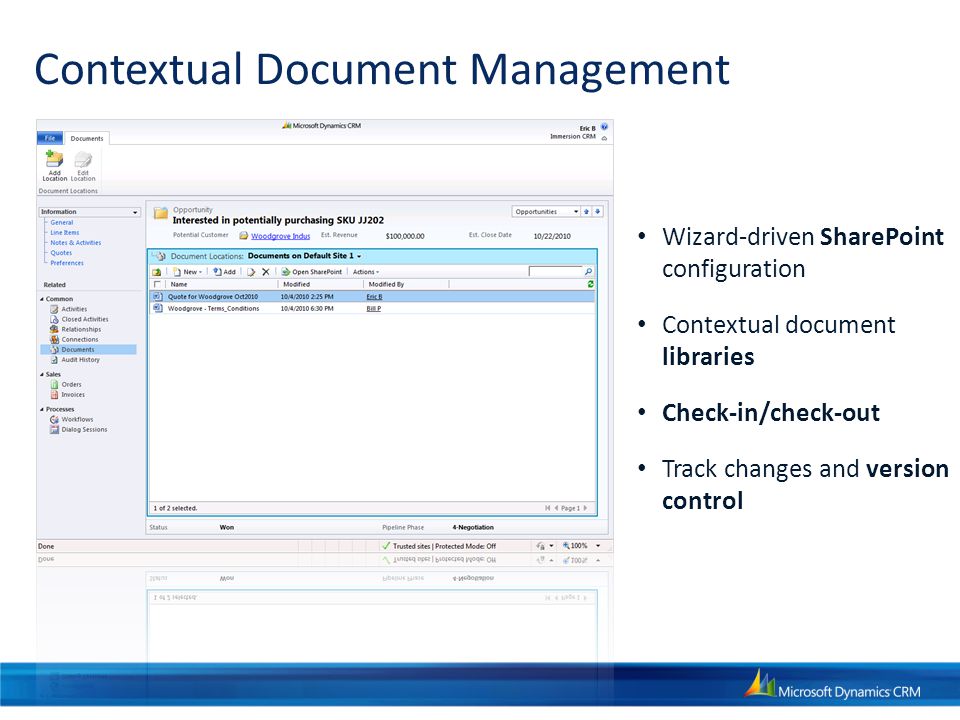The image size is (960, 720).
Task: Select the Woodgrove - Terms_Conditions row name
Action: (x=214, y=309)
